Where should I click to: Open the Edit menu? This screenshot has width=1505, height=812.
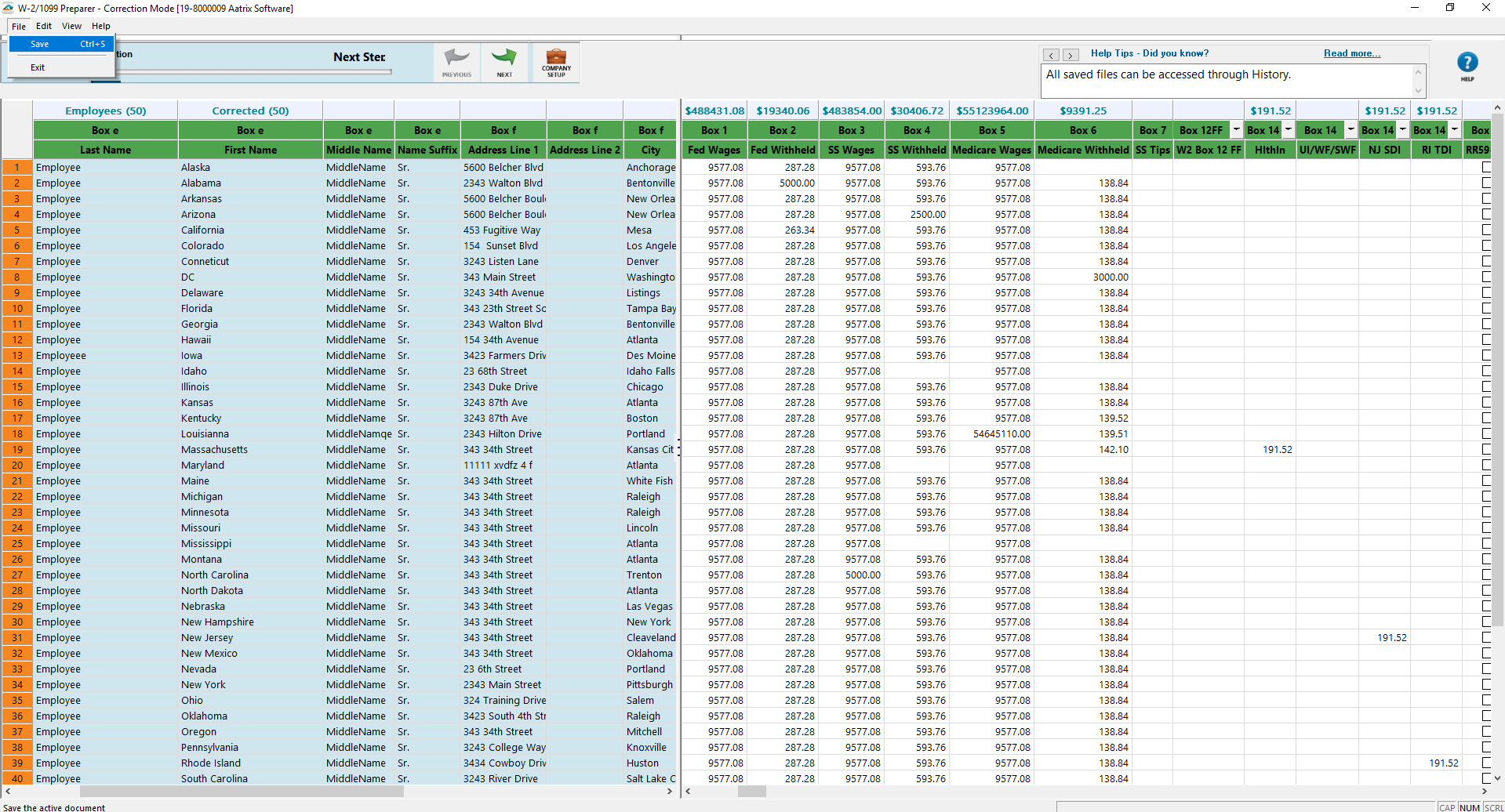tap(44, 26)
